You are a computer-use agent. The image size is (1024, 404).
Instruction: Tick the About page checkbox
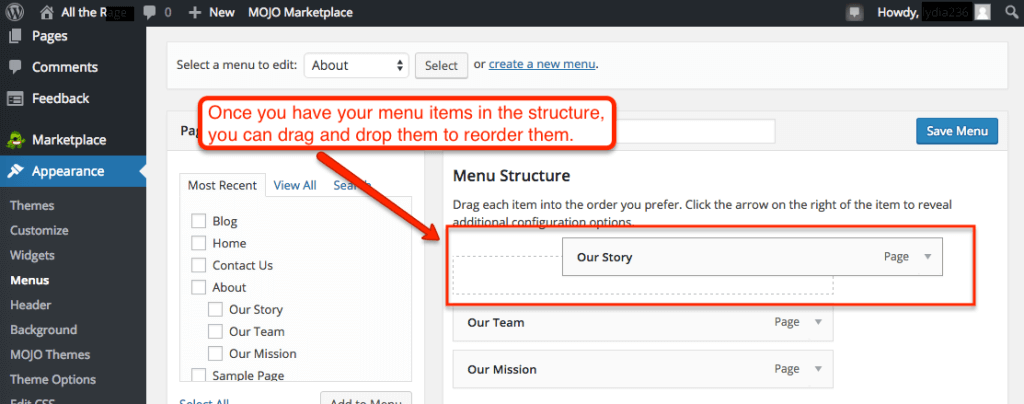[199, 287]
